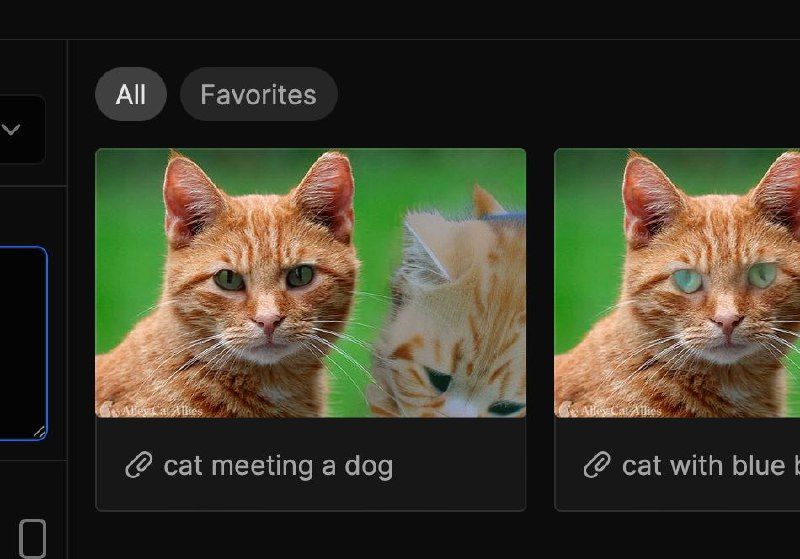
Task: Click paperclip icon beside cat meeting a dog
Action: click(x=139, y=465)
